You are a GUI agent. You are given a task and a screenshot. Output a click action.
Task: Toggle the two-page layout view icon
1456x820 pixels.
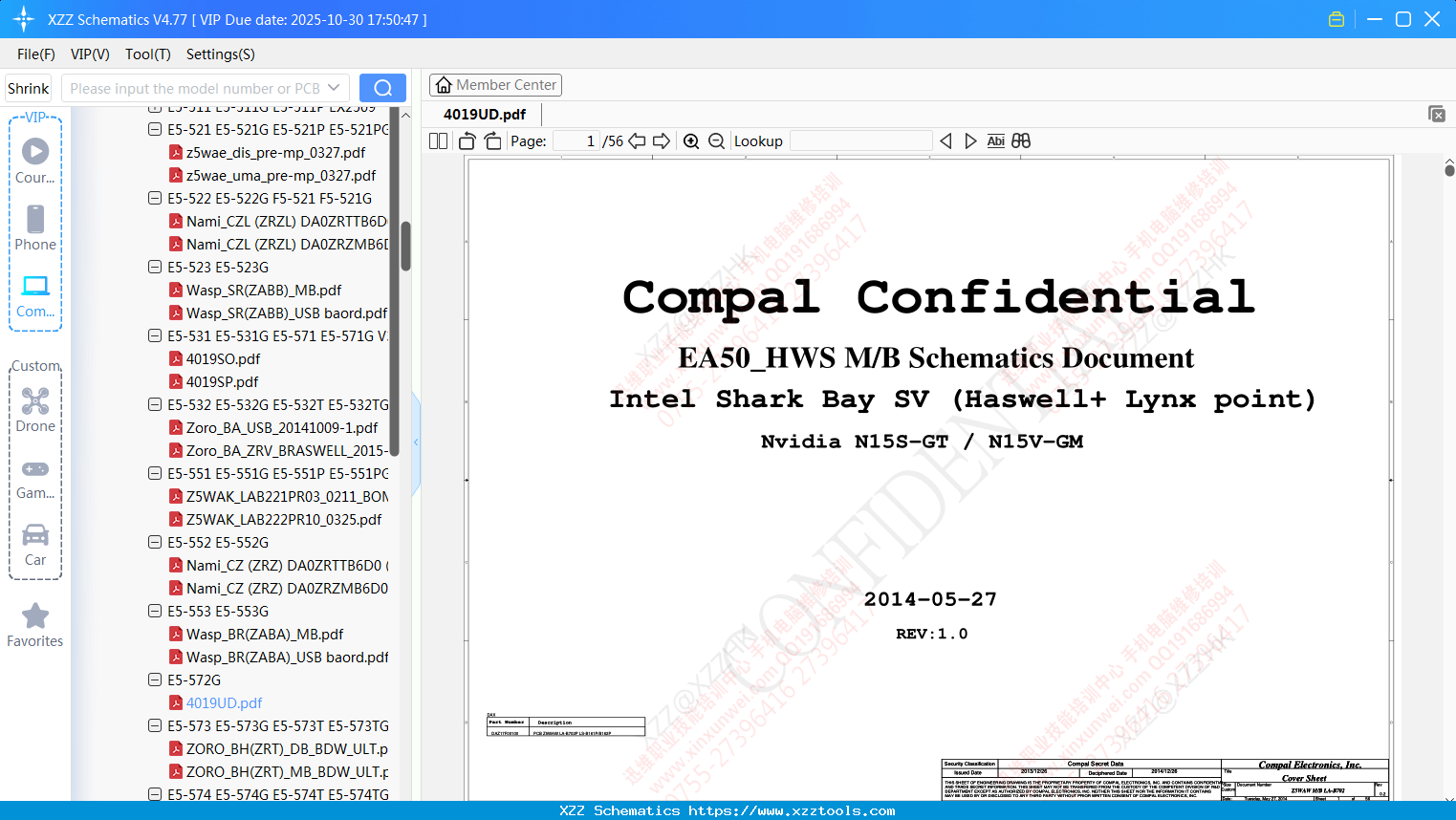439,141
